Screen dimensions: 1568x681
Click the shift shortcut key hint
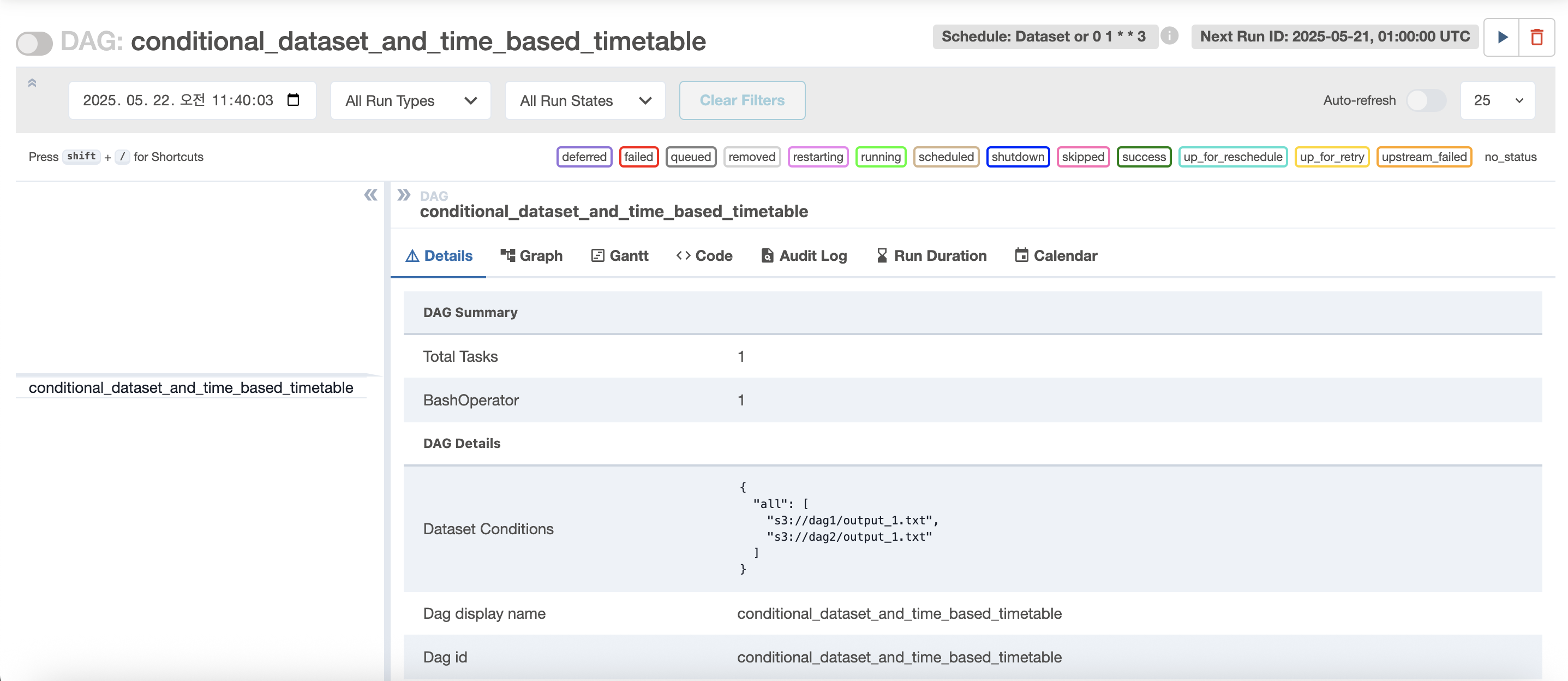click(x=81, y=157)
